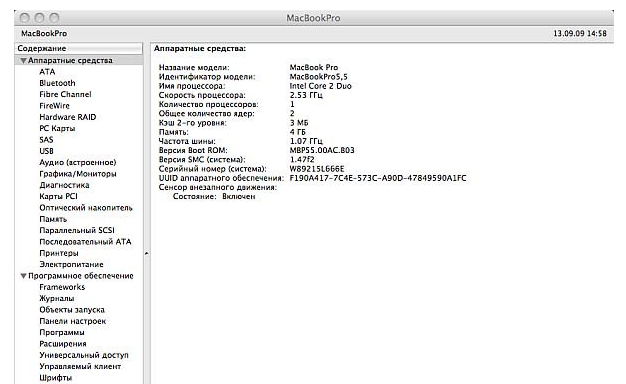The width and height of the screenshot is (626, 384).
Task: Select the Програмнное обеспечение heading row
Action: point(79,276)
